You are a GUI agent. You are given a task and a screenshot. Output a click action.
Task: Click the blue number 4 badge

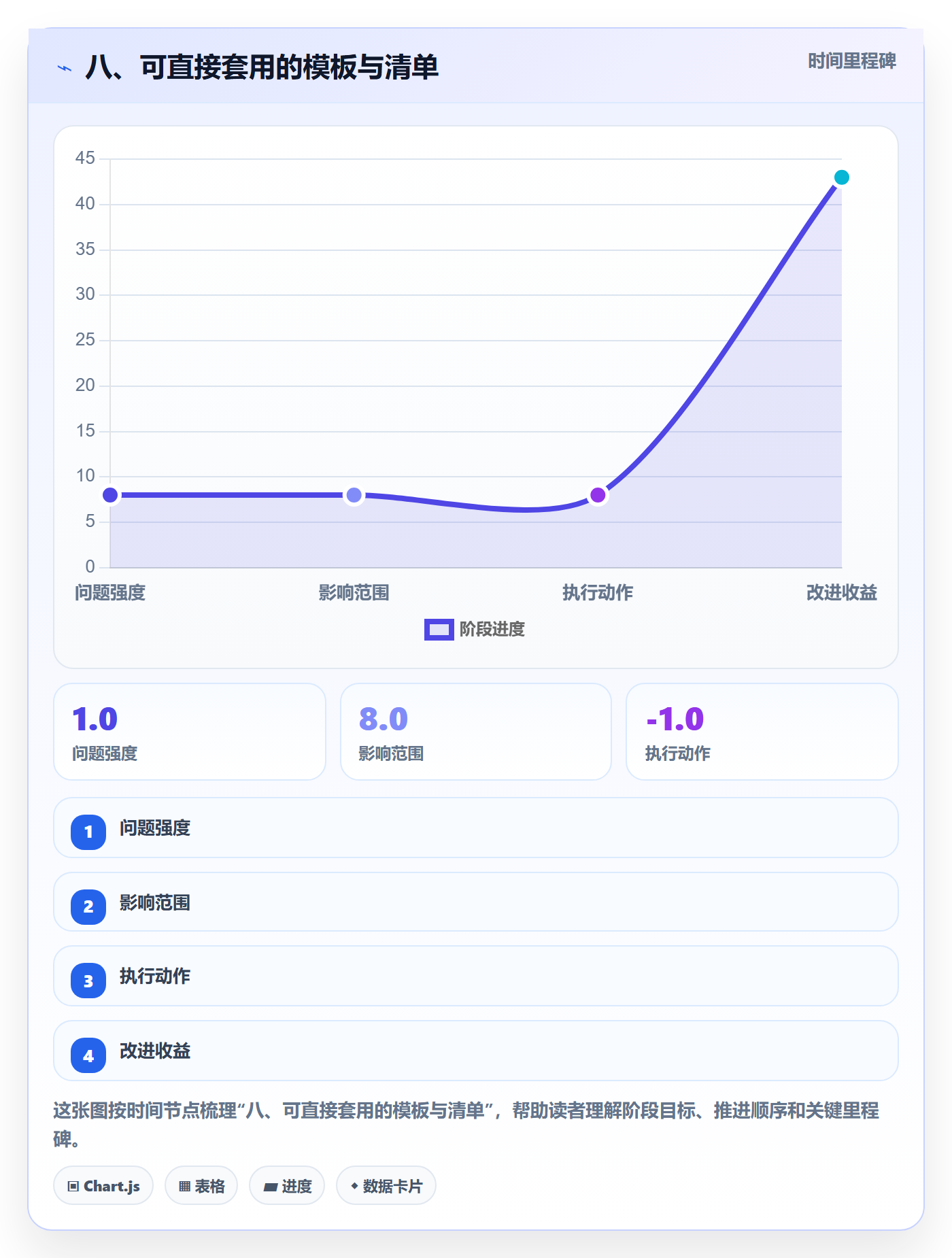tap(88, 1055)
